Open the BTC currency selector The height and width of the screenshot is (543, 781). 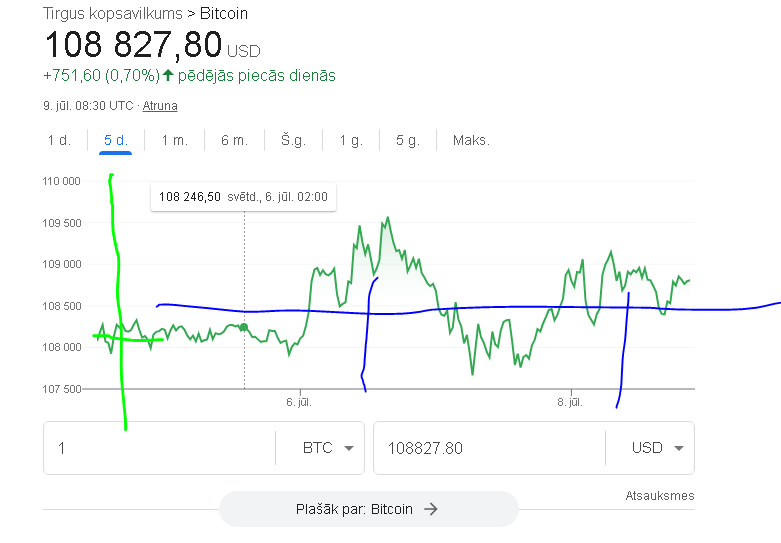coord(319,448)
